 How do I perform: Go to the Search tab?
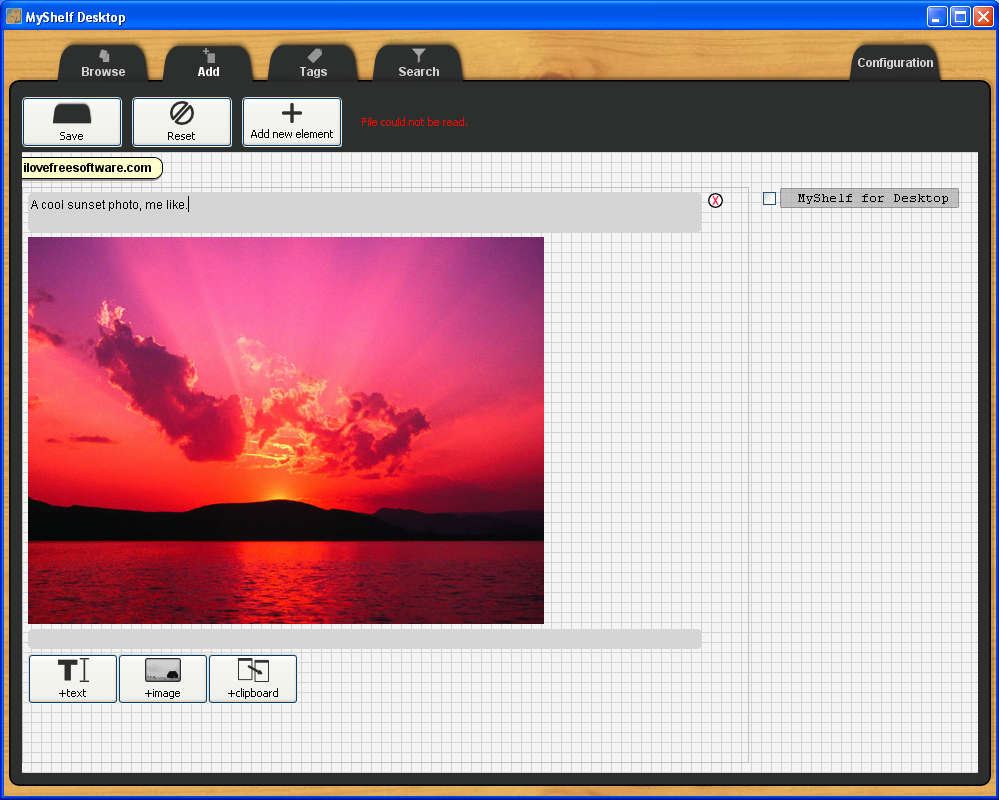pyautogui.click(x=418, y=63)
